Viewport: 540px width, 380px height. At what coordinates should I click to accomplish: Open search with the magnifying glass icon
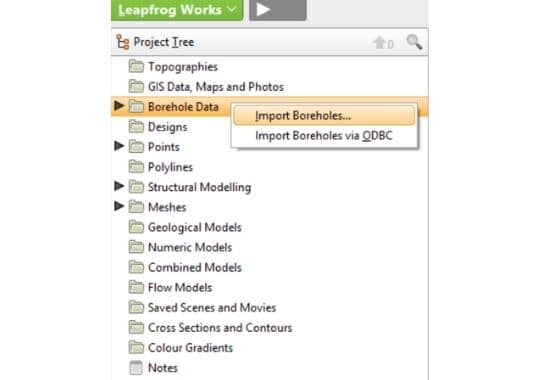[x=414, y=42]
